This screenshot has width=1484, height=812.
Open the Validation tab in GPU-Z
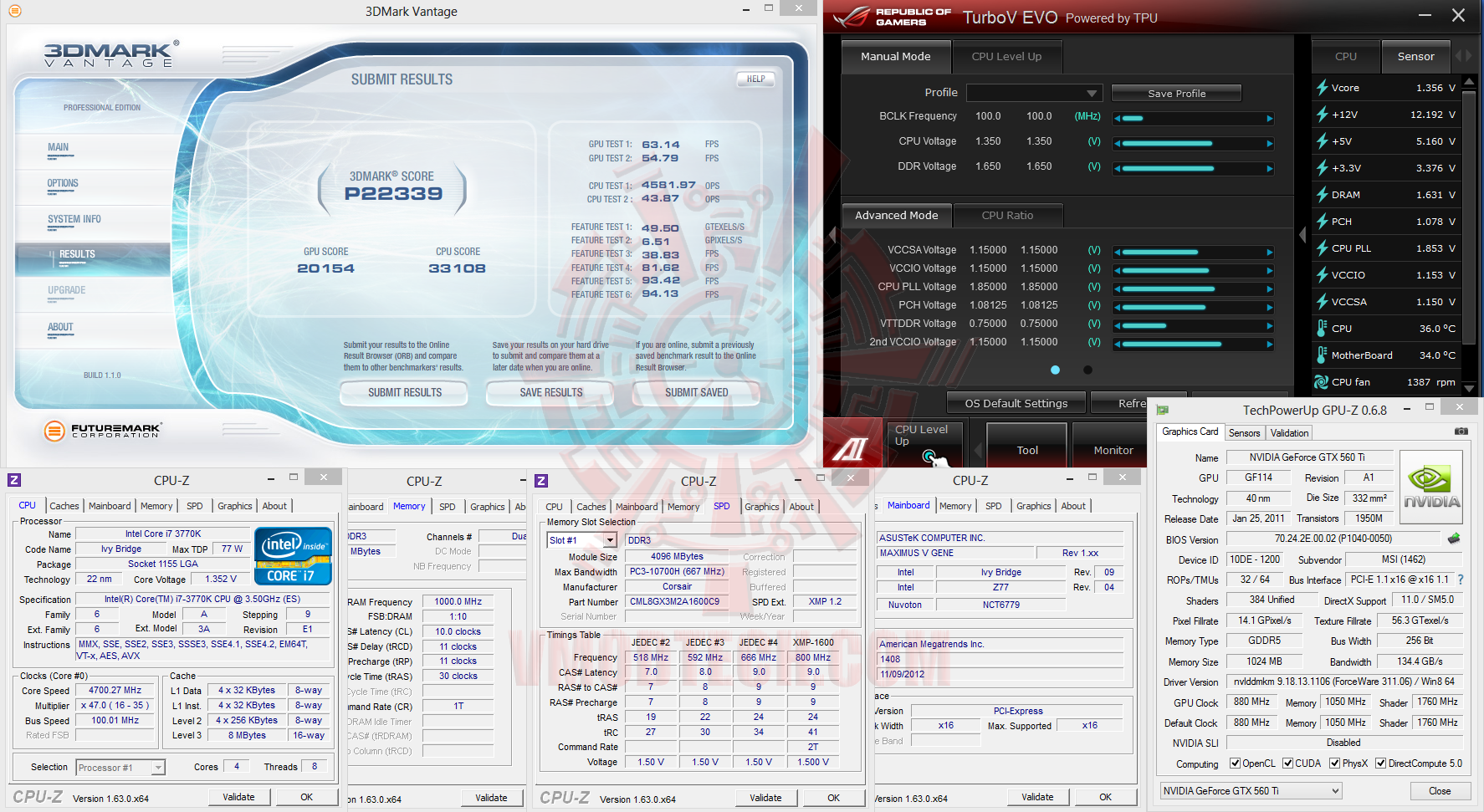(x=1289, y=433)
